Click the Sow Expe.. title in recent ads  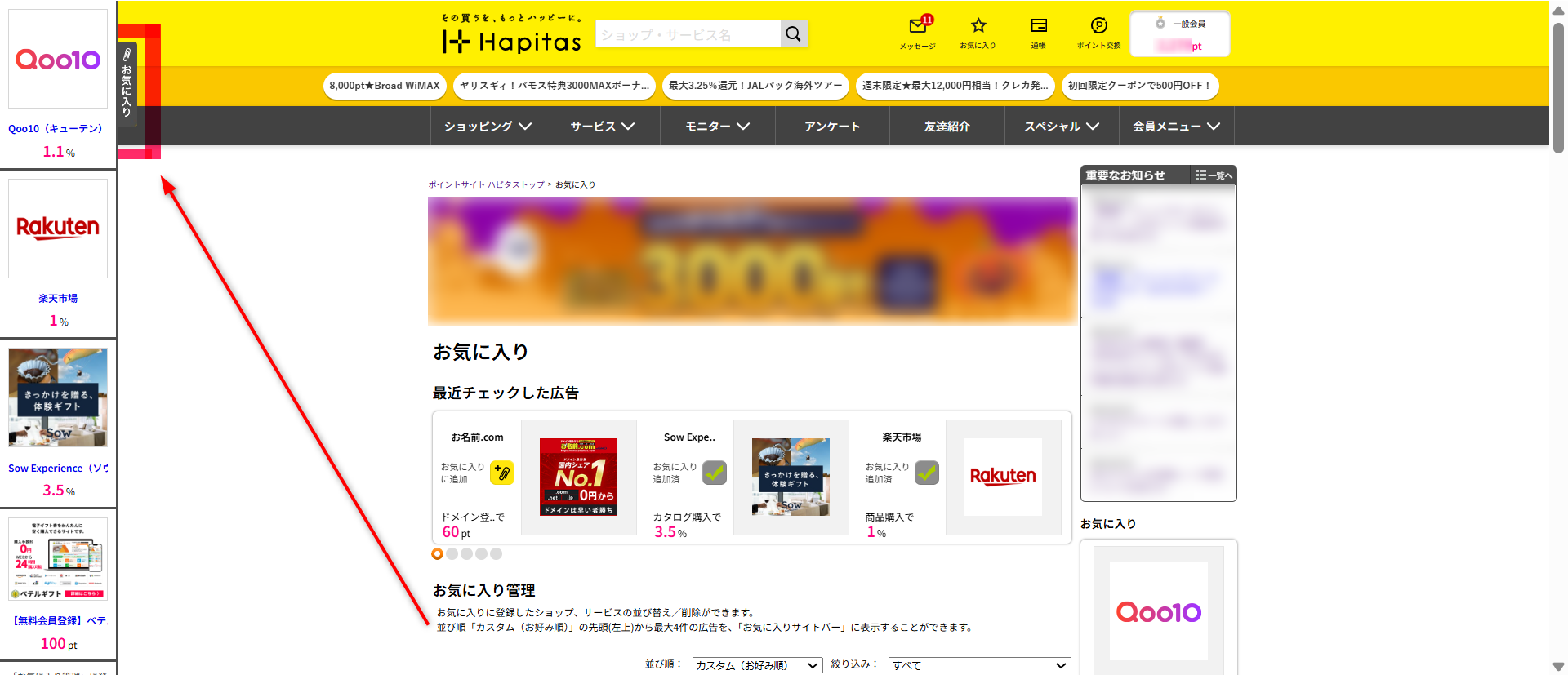click(x=689, y=437)
